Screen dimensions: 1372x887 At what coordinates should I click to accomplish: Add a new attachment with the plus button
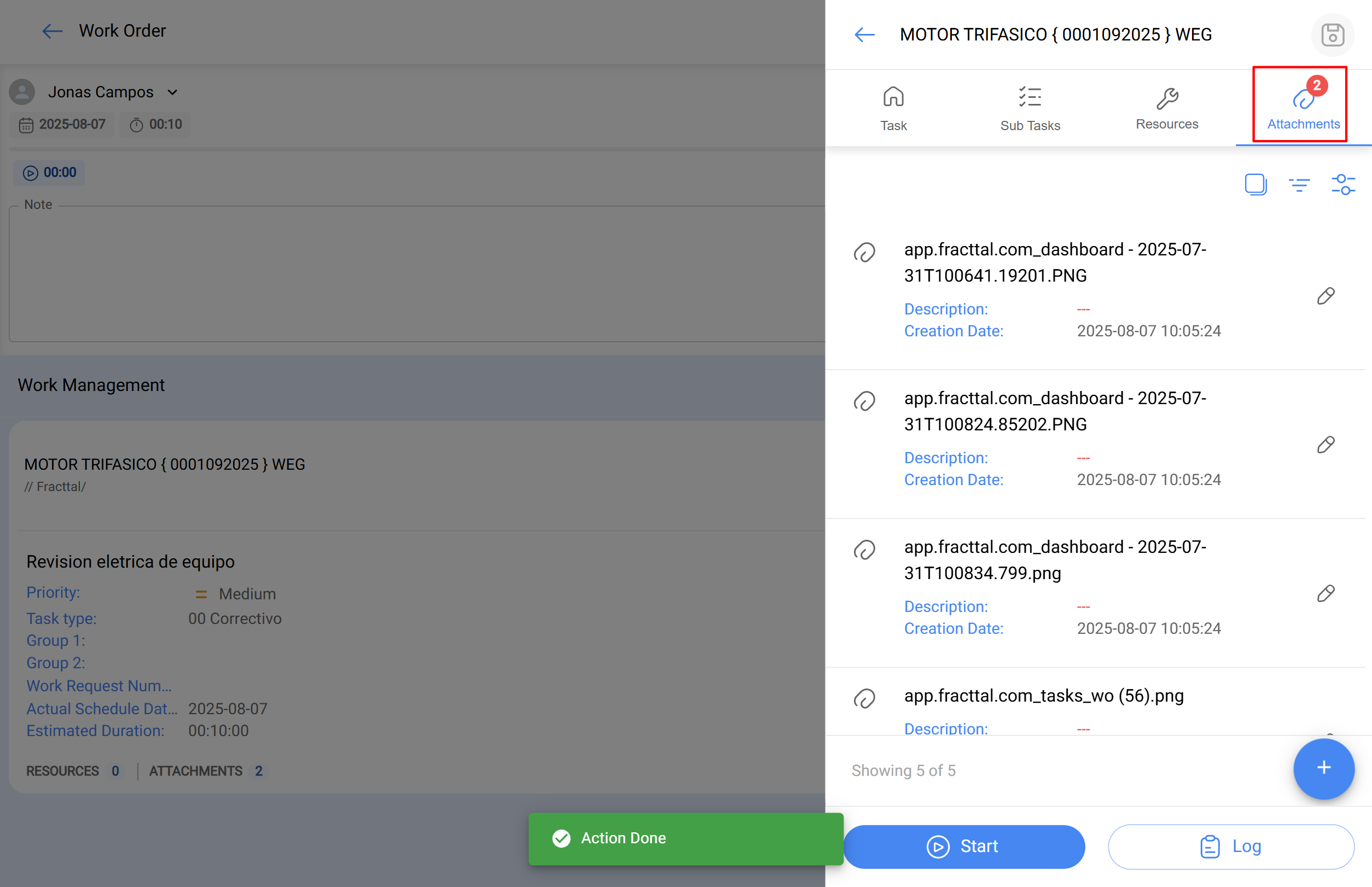(1323, 769)
